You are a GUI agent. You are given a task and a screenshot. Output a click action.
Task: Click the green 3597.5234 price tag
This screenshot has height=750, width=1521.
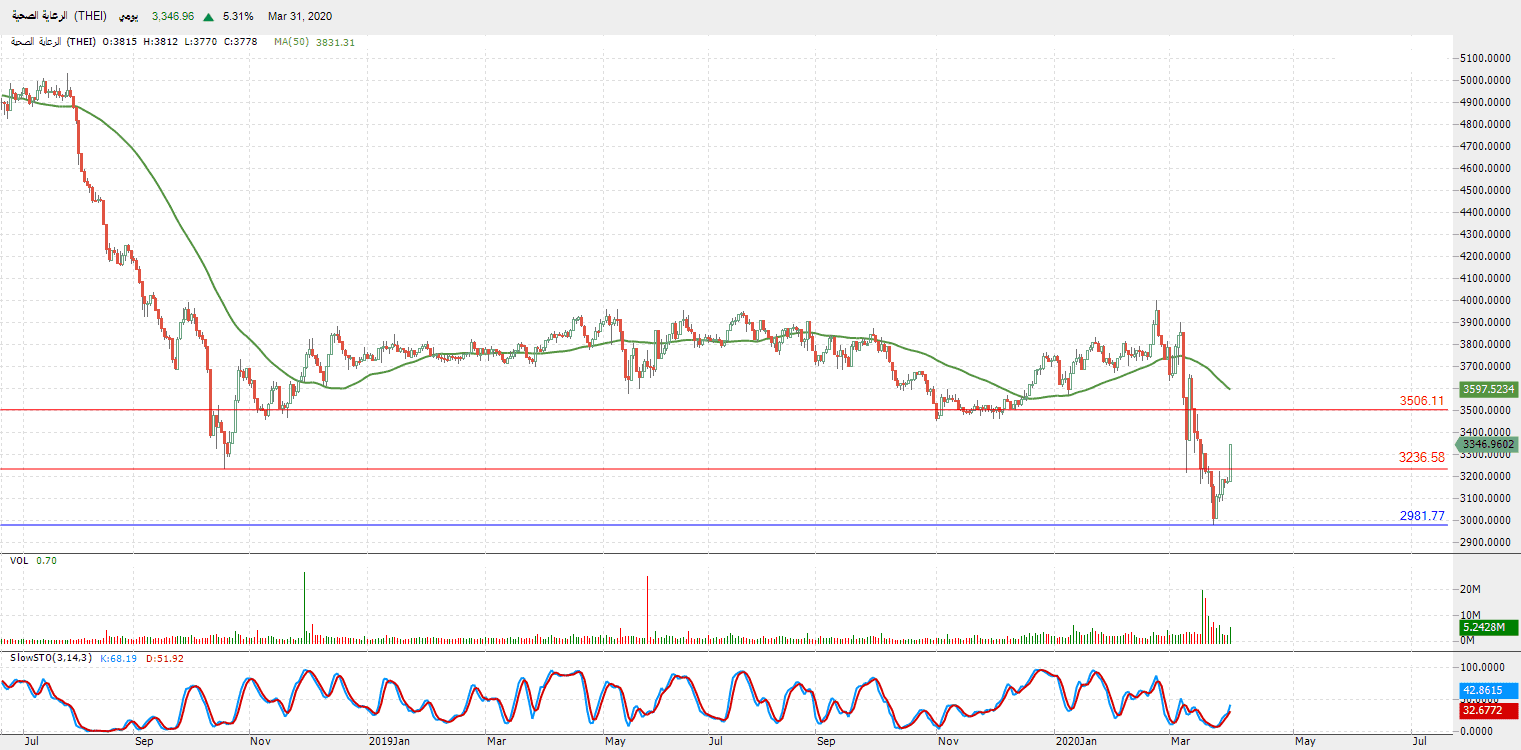pyautogui.click(x=1488, y=389)
